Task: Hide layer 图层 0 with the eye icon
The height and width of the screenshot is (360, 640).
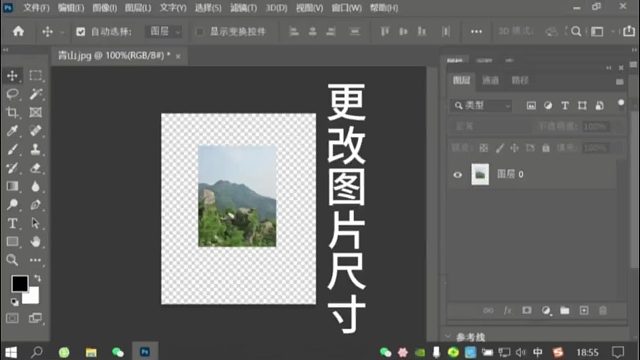Action: [458, 175]
